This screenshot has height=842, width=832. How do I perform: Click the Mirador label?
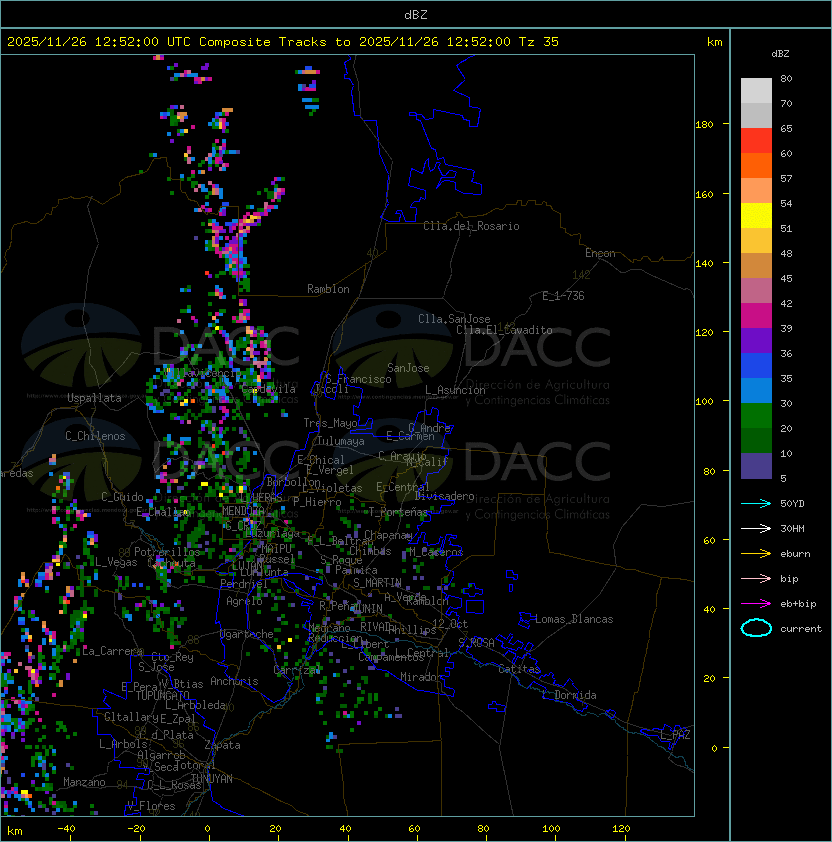[422, 677]
